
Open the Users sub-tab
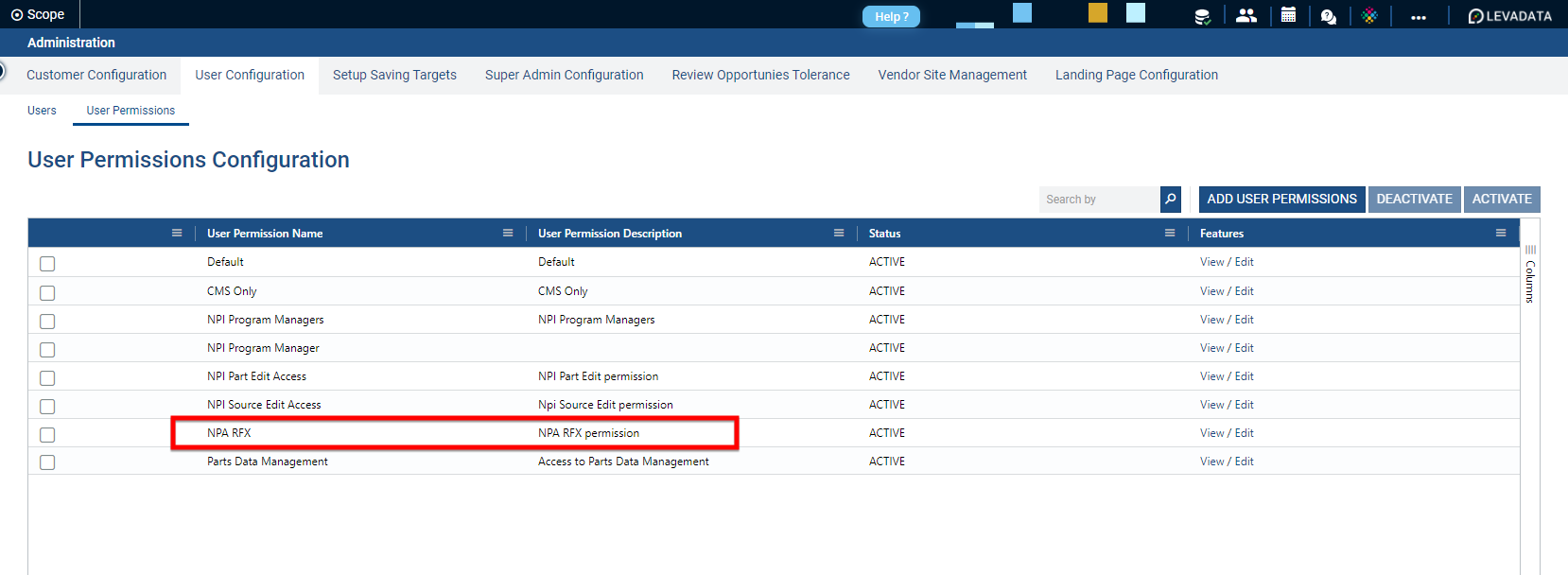[42, 111]
